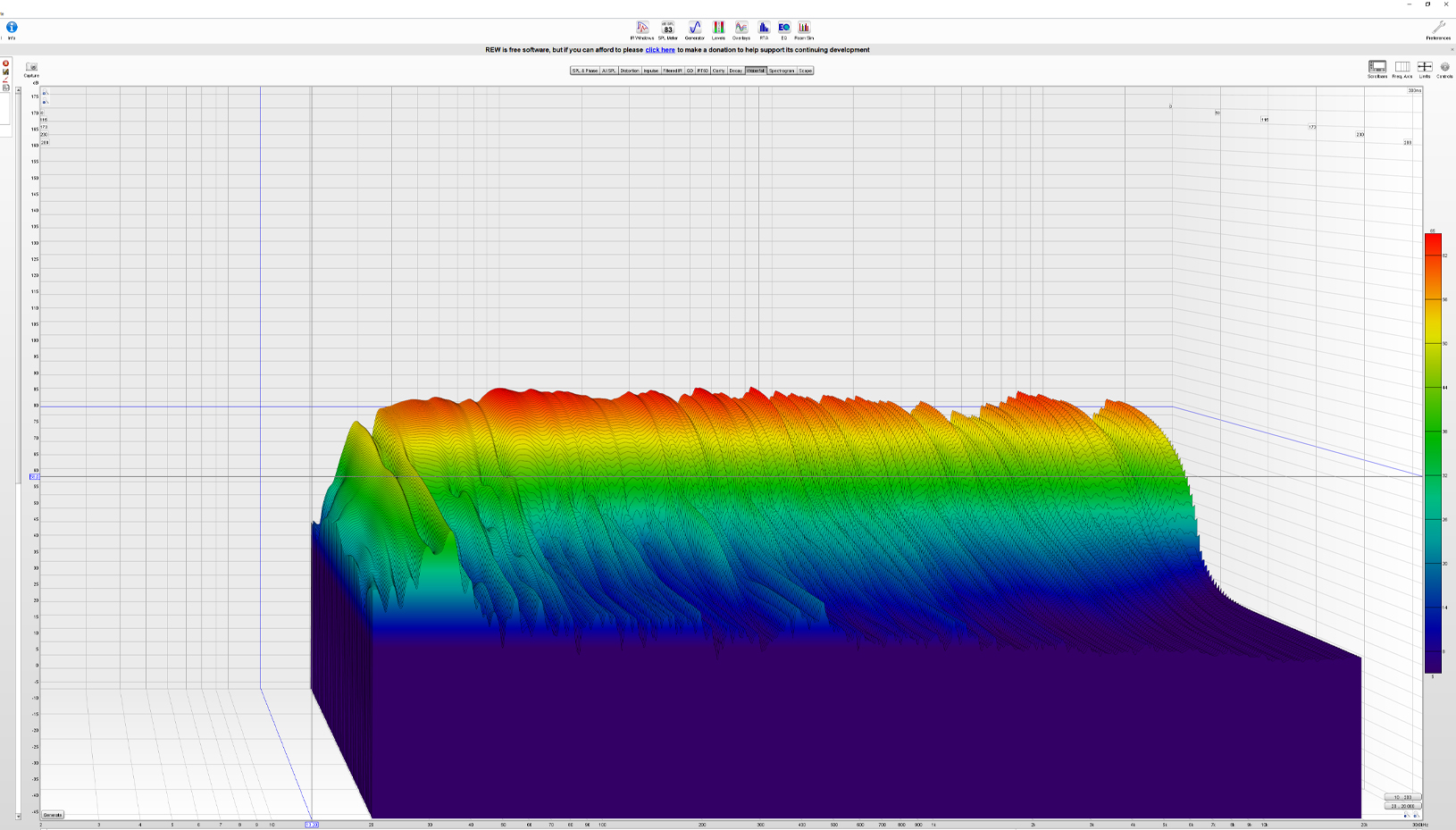1456x830 pixels.
Task: Open the RTA analyzer
Action: pyautogui.click(x=764, y=29)
